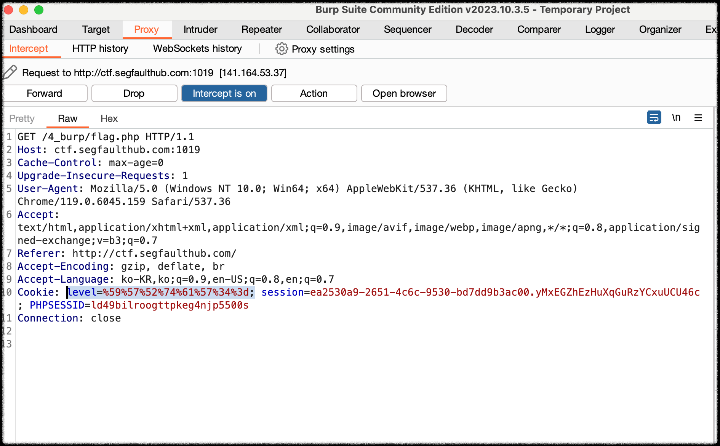Open the WebSockets history sub-tab
Image resolution: width=720 pixels, height=446 pixels.
pos(197,49)
